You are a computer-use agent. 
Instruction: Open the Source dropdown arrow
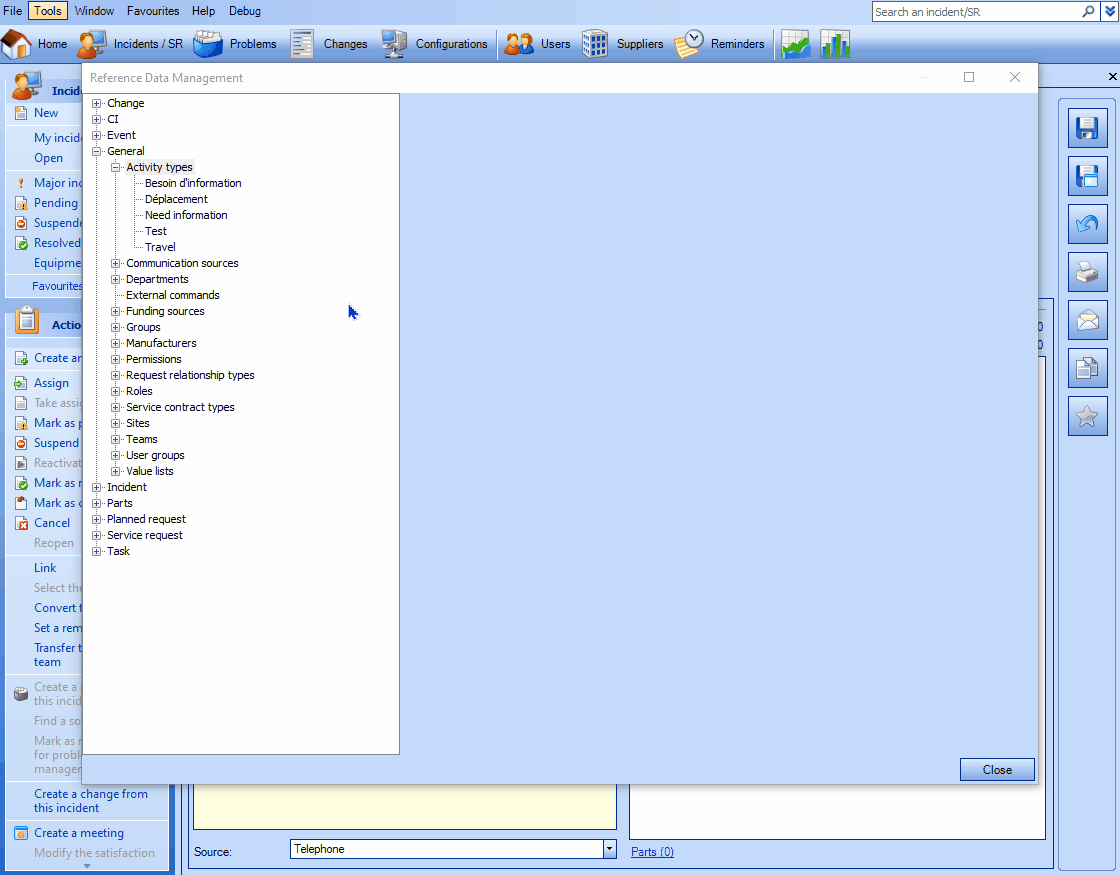[609, 849]
